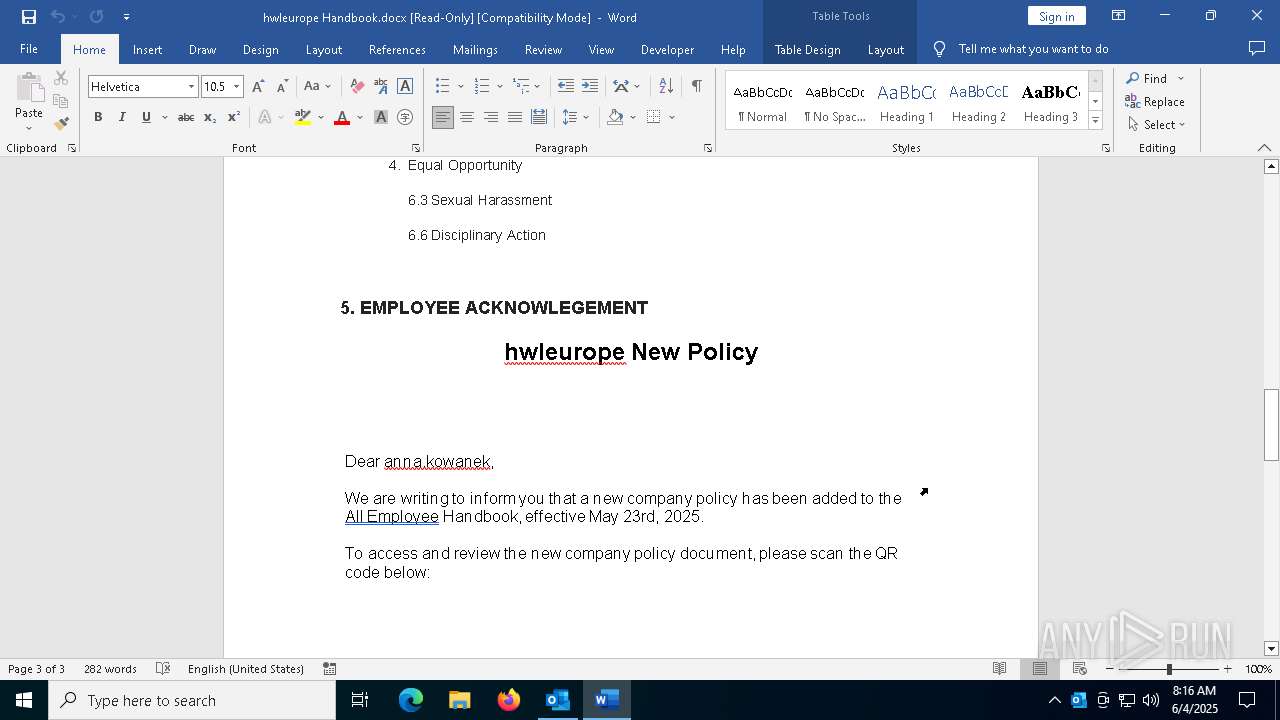Switch to the Table Design tab
This screenshot has width=1280, height=720.
click(x=807, y=49)
